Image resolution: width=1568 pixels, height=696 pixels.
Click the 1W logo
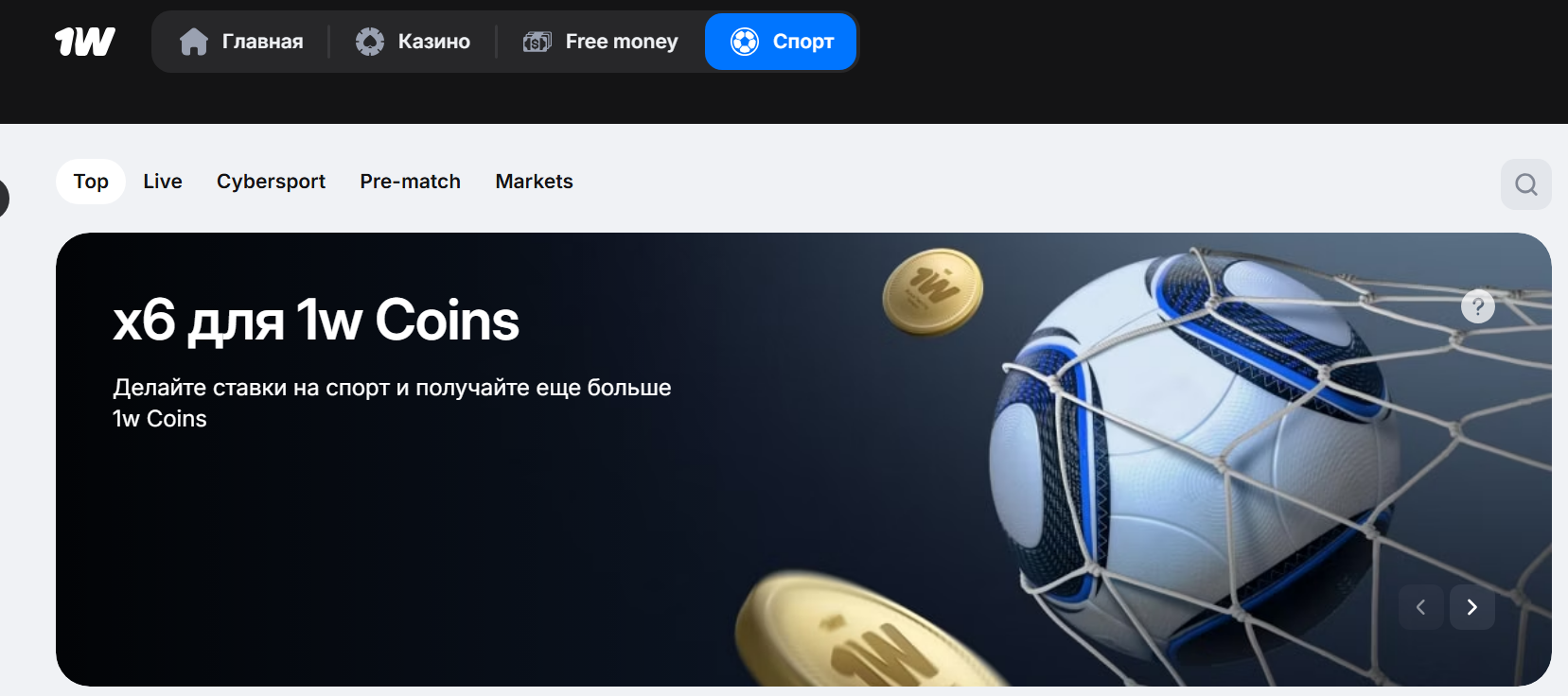click(x=85, y=42)
